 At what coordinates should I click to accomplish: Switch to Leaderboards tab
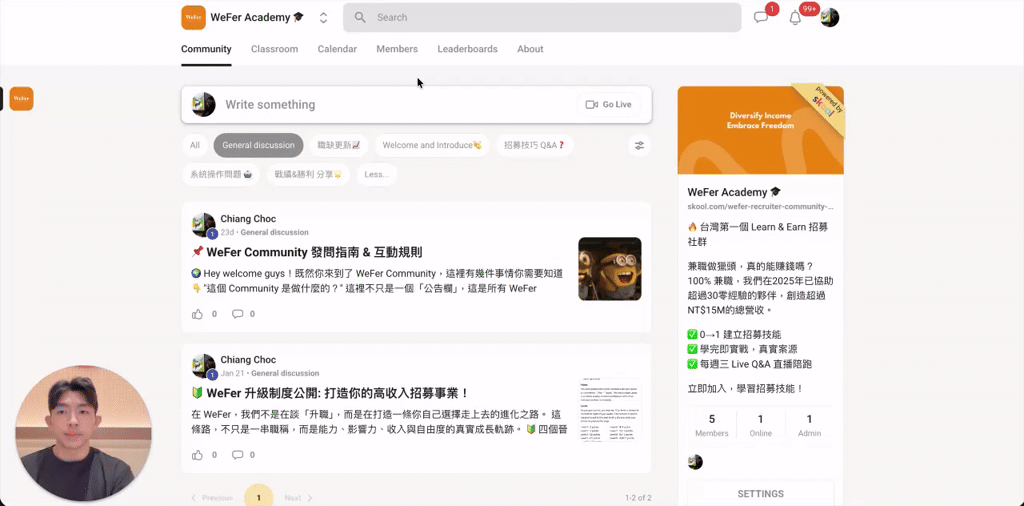click(468, 49)
